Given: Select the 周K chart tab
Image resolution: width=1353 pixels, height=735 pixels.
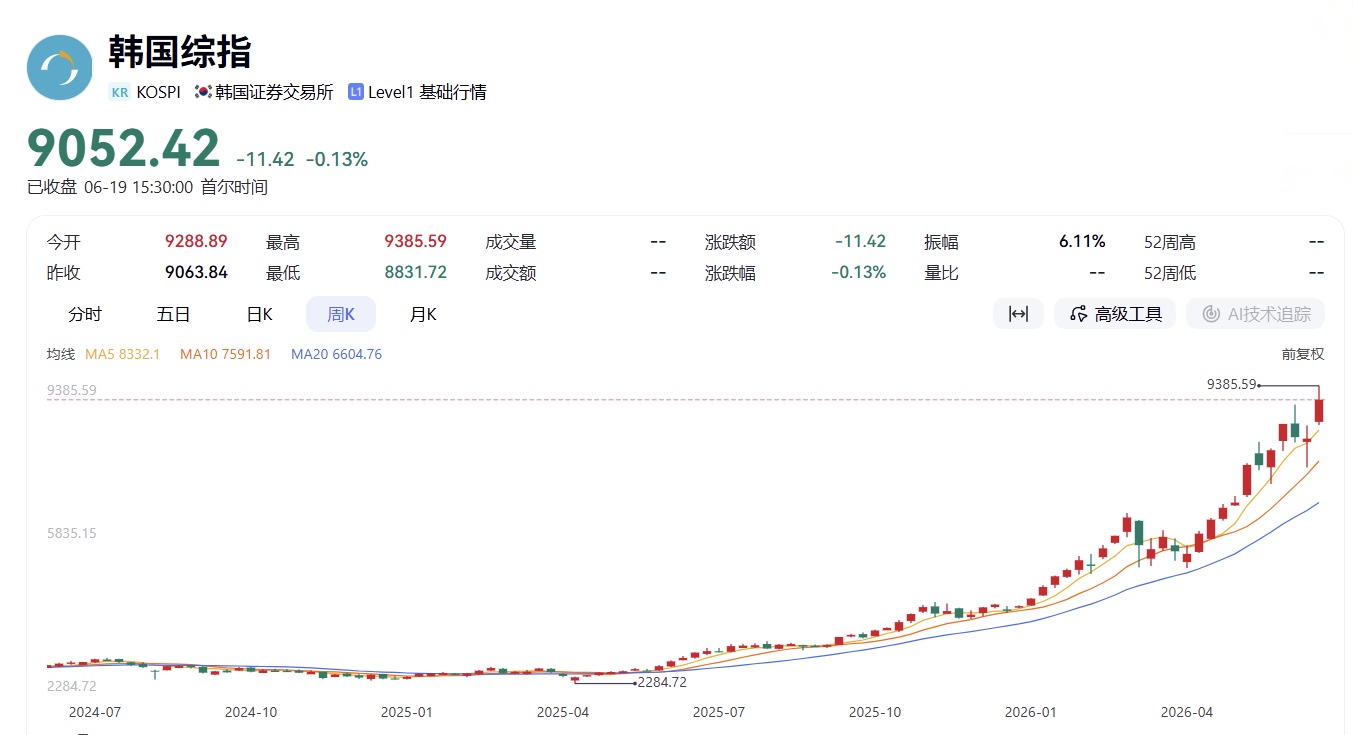Looking at the screenshot, I should click(x=341, y=314).
